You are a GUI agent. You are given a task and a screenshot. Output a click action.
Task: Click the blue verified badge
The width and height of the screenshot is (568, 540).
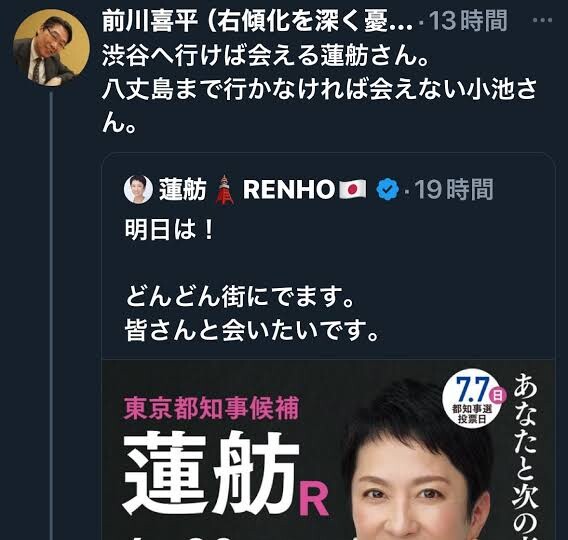387,189
